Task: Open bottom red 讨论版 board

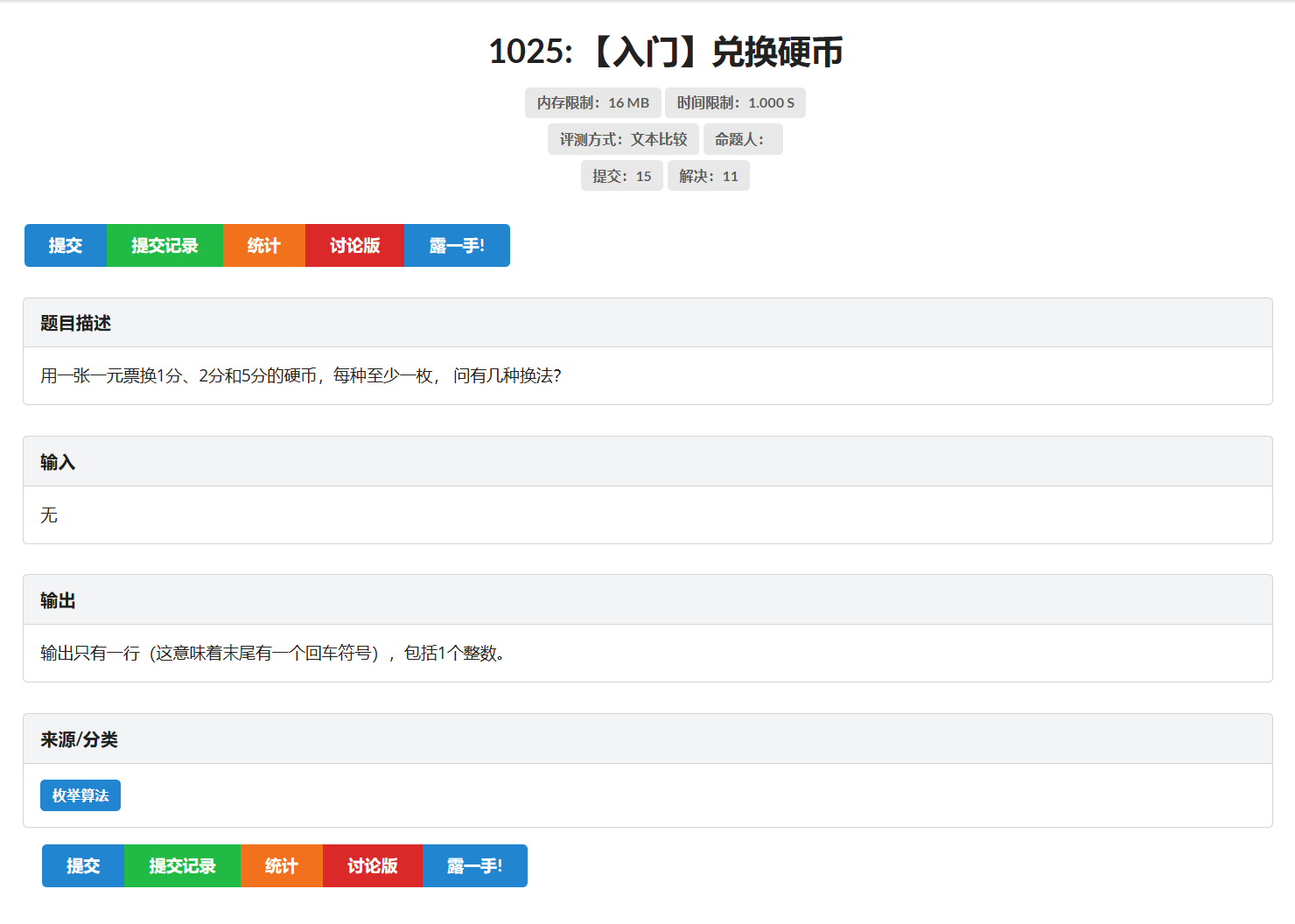Action: click(x=372, y=865)
